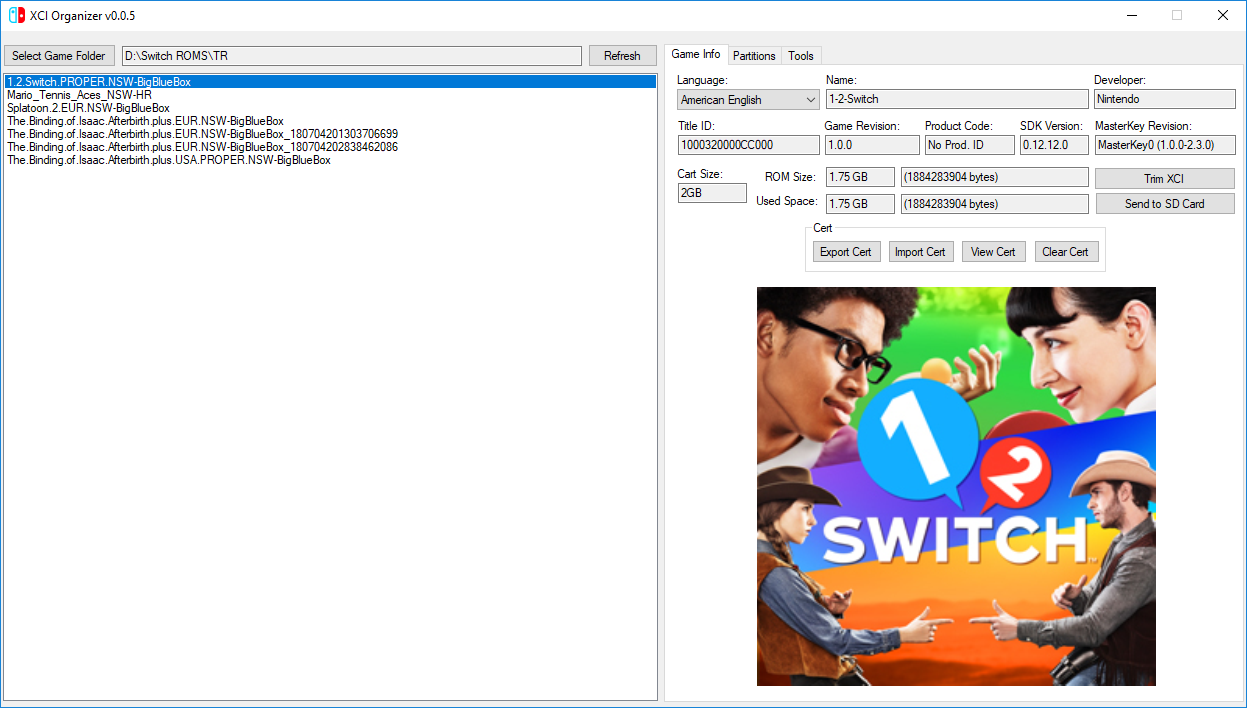The height and width of the screenshot is (708, 1247).
Task: Switch to the Partitions tab
Action: click(754, 56)
